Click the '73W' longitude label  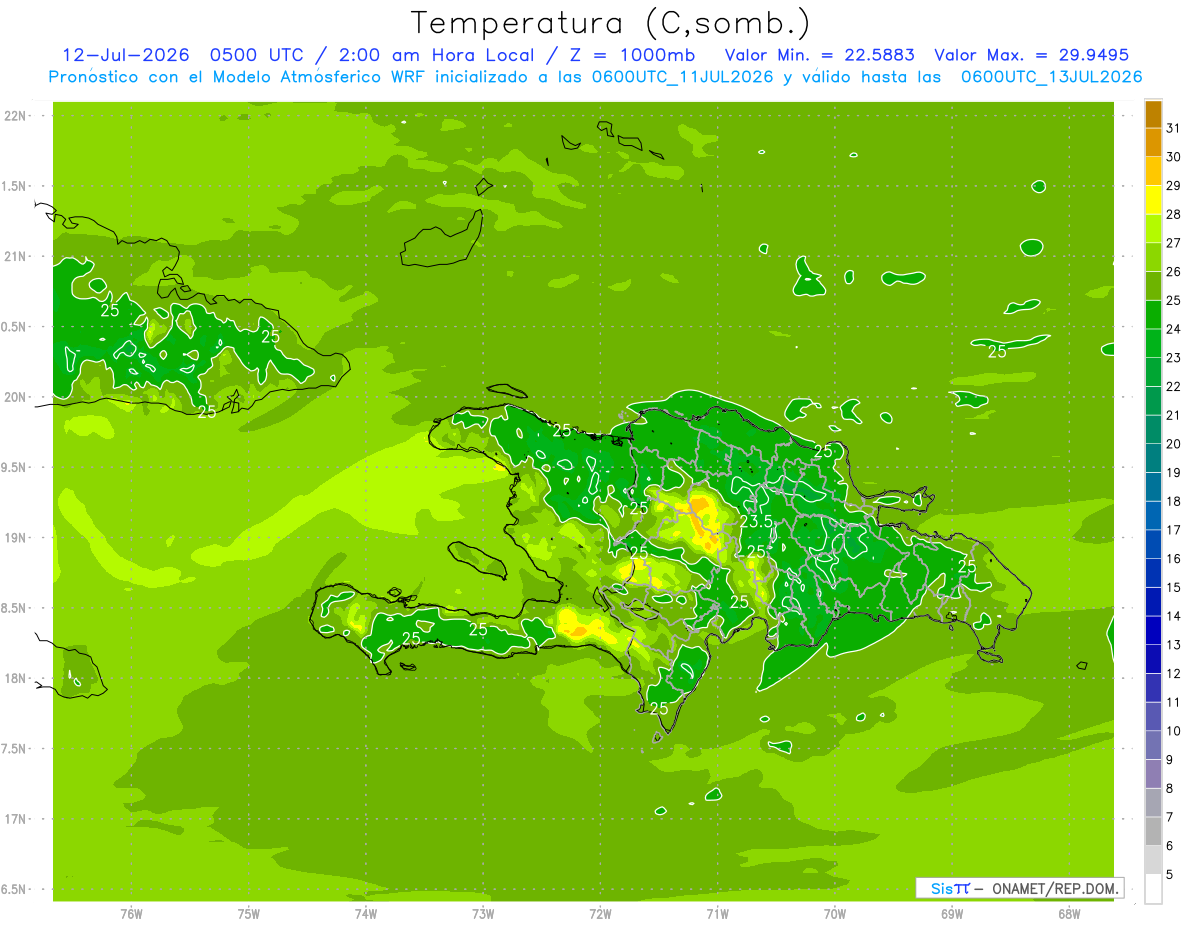483,913
